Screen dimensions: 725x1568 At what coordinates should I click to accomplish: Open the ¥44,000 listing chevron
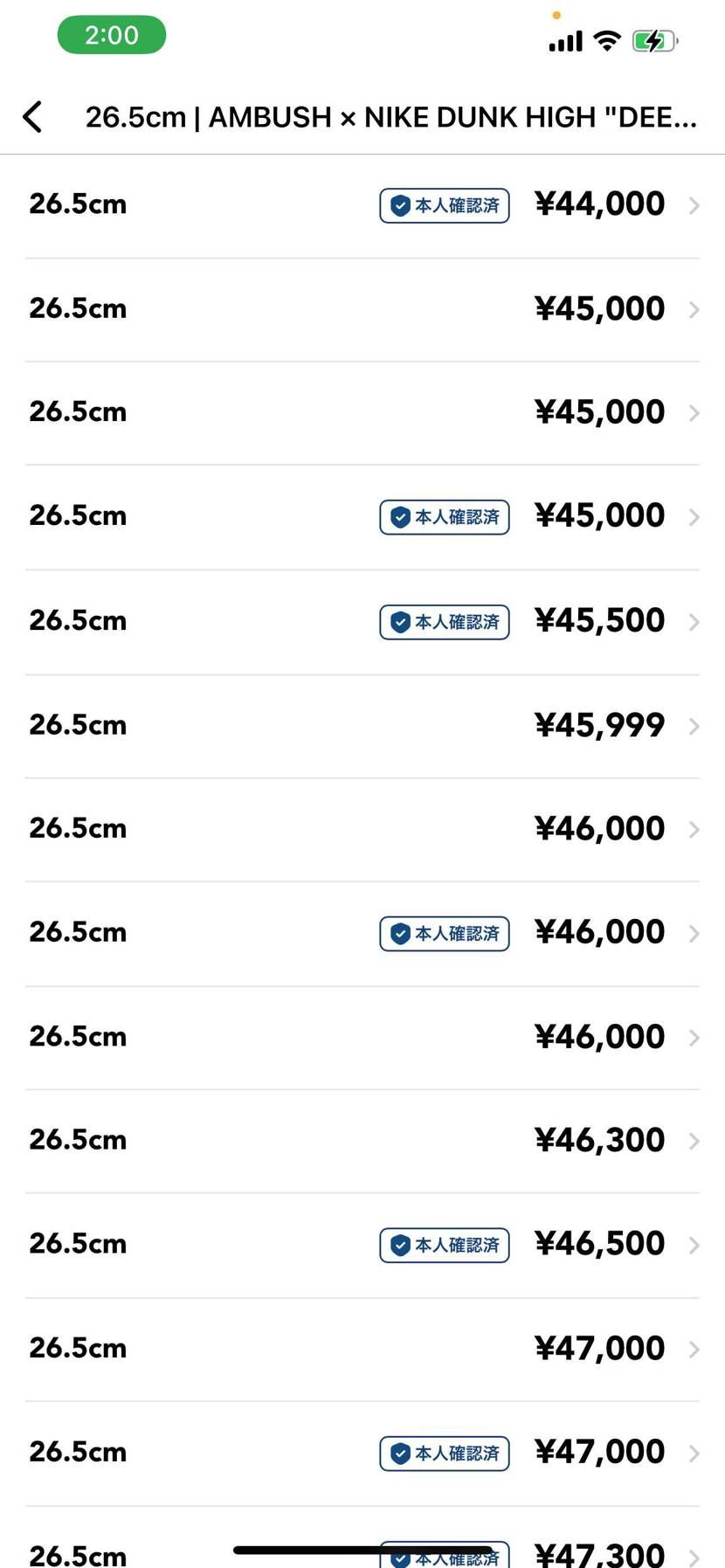pyautogui.click(x=694, y=205)
